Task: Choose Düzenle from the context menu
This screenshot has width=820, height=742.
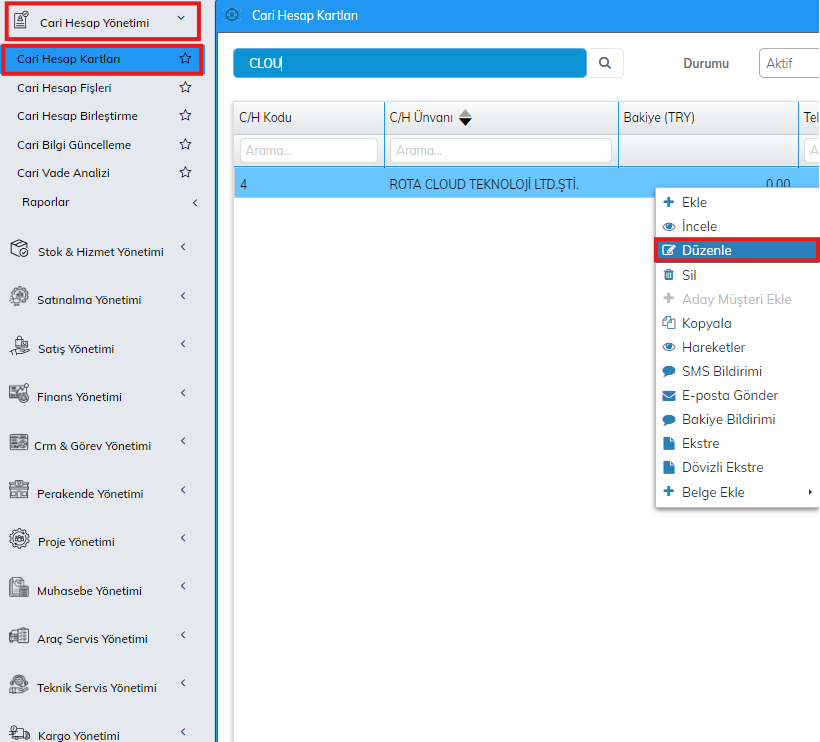Action: tap(706, 250)
